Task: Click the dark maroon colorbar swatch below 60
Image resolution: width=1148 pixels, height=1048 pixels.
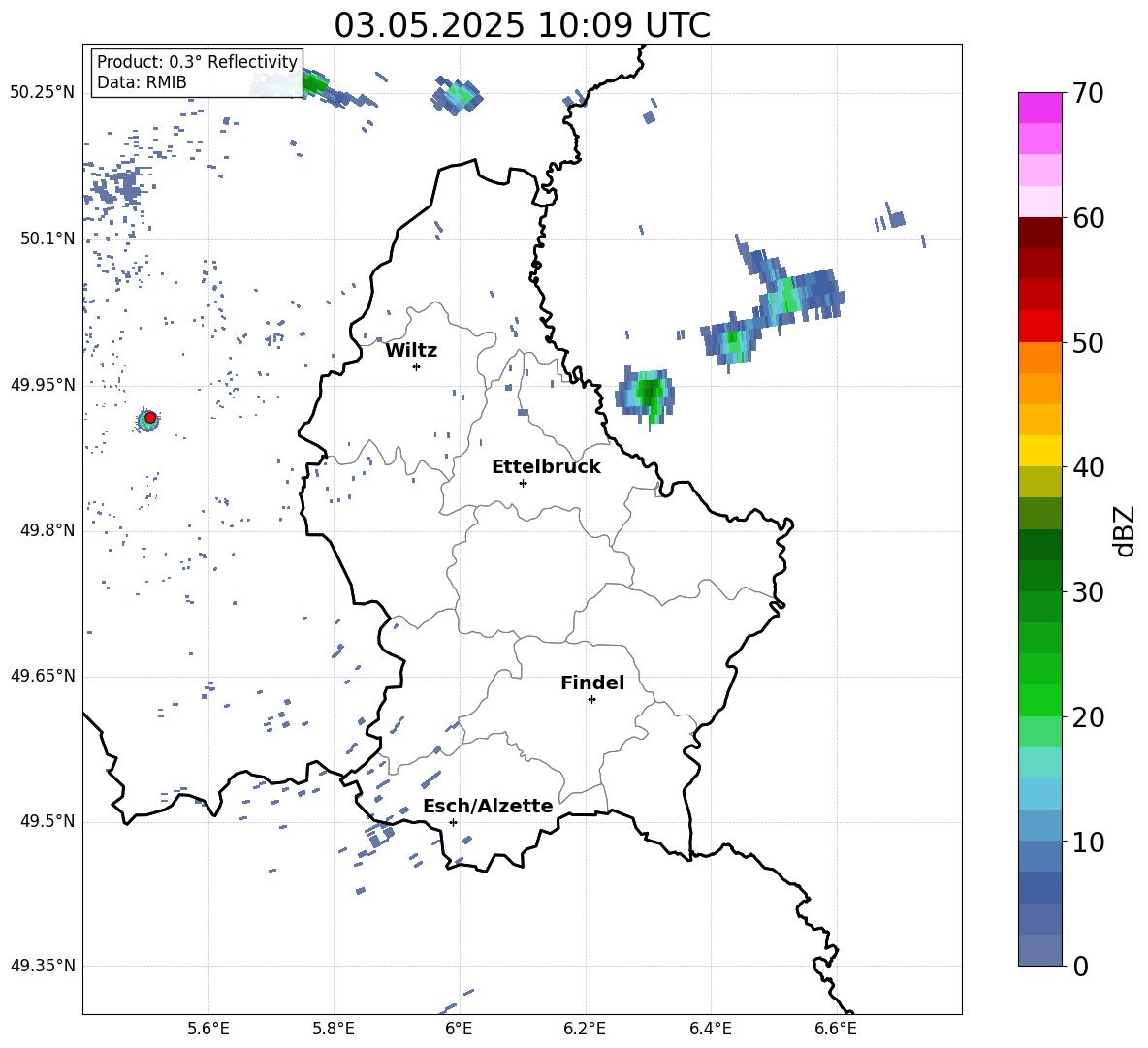Action: (x=1039, y=233)
